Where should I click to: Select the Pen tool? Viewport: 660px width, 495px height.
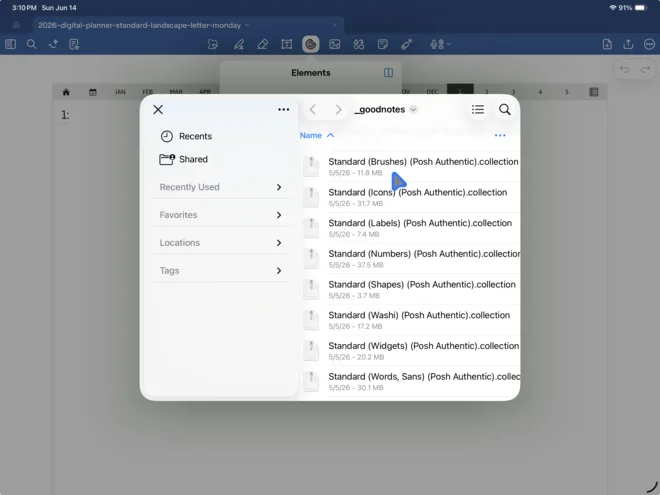coord(239,44)
